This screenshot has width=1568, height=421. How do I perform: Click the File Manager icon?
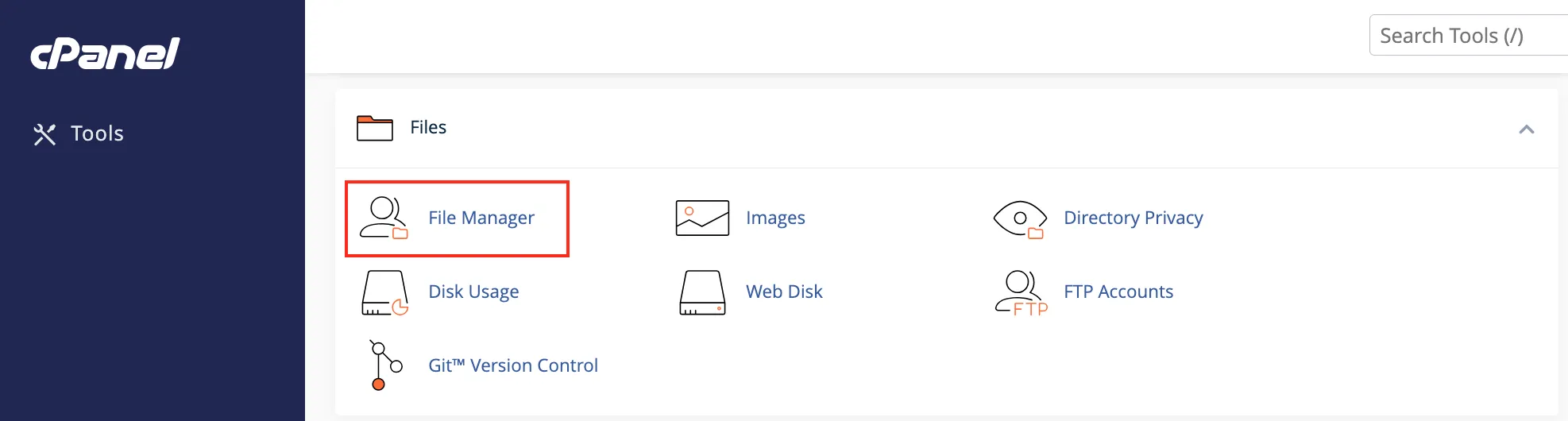[x=384, y=218]
